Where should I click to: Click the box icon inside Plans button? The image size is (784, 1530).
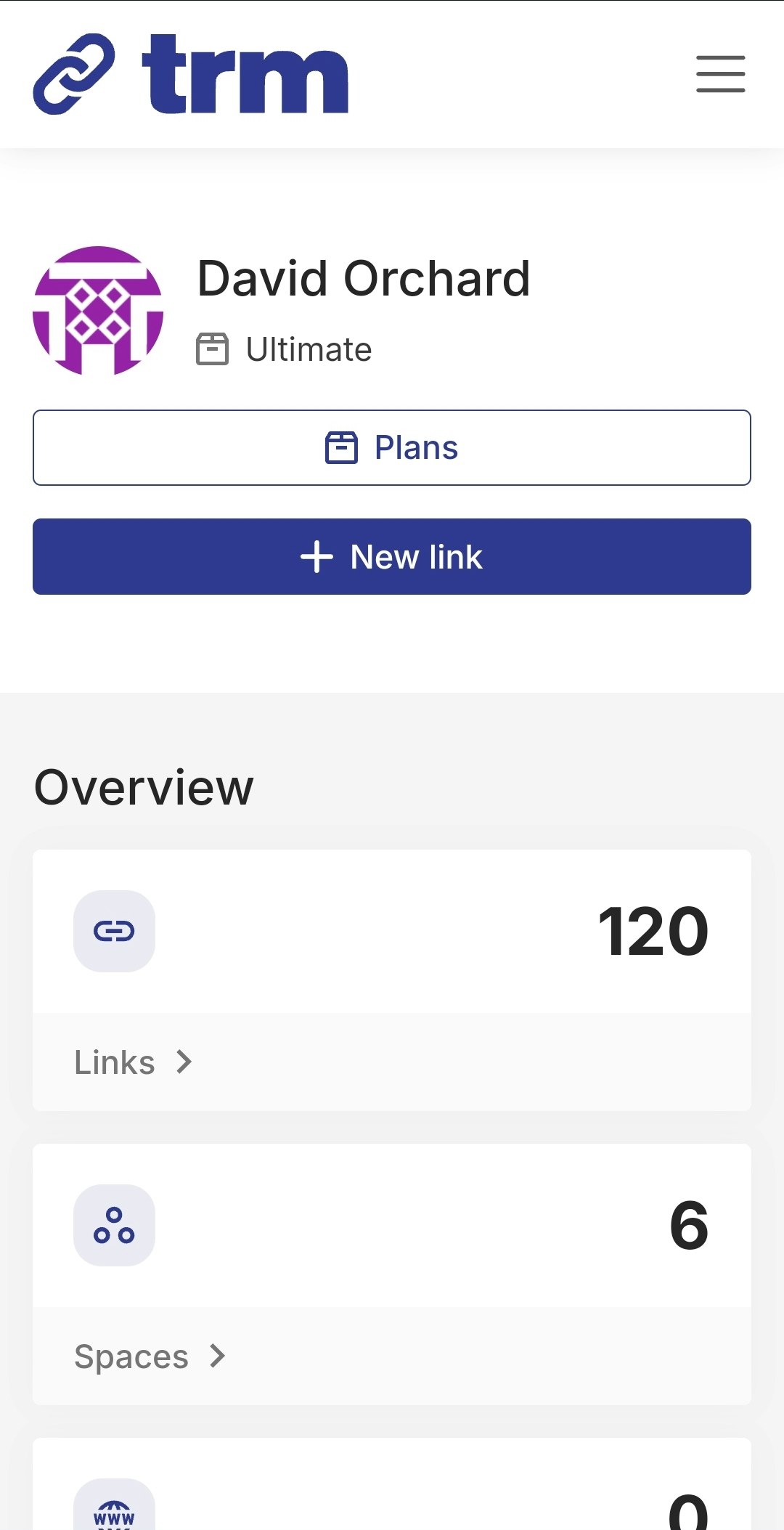click(x=341, y=447)
